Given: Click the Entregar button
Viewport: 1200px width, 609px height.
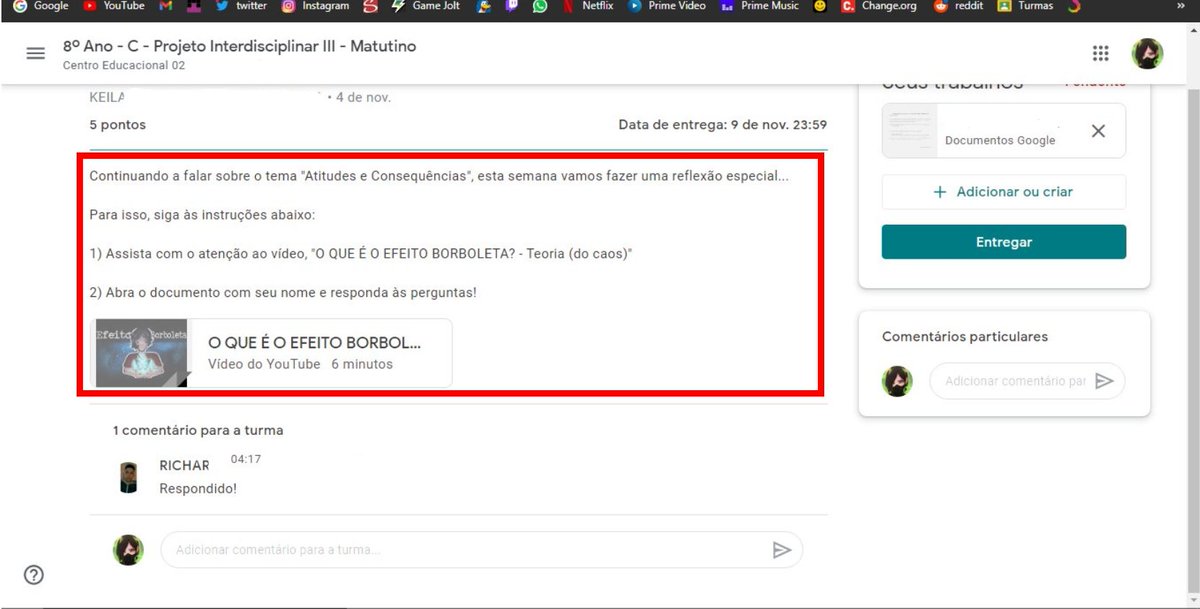Looking at the screenshot, I should (1004, 242).
